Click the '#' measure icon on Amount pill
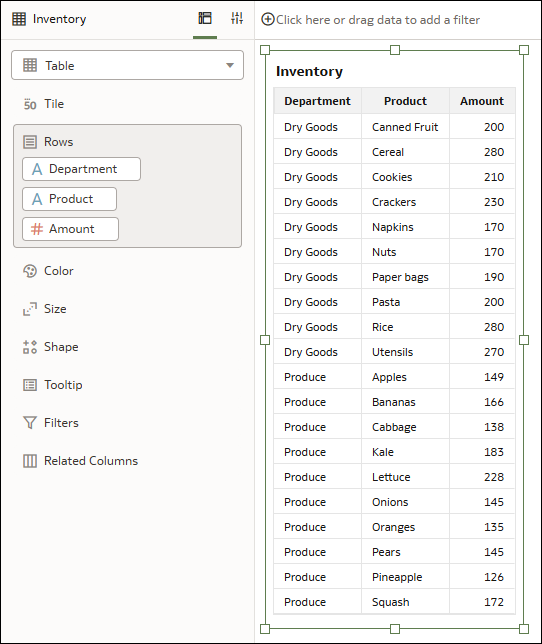 (37, 229)
